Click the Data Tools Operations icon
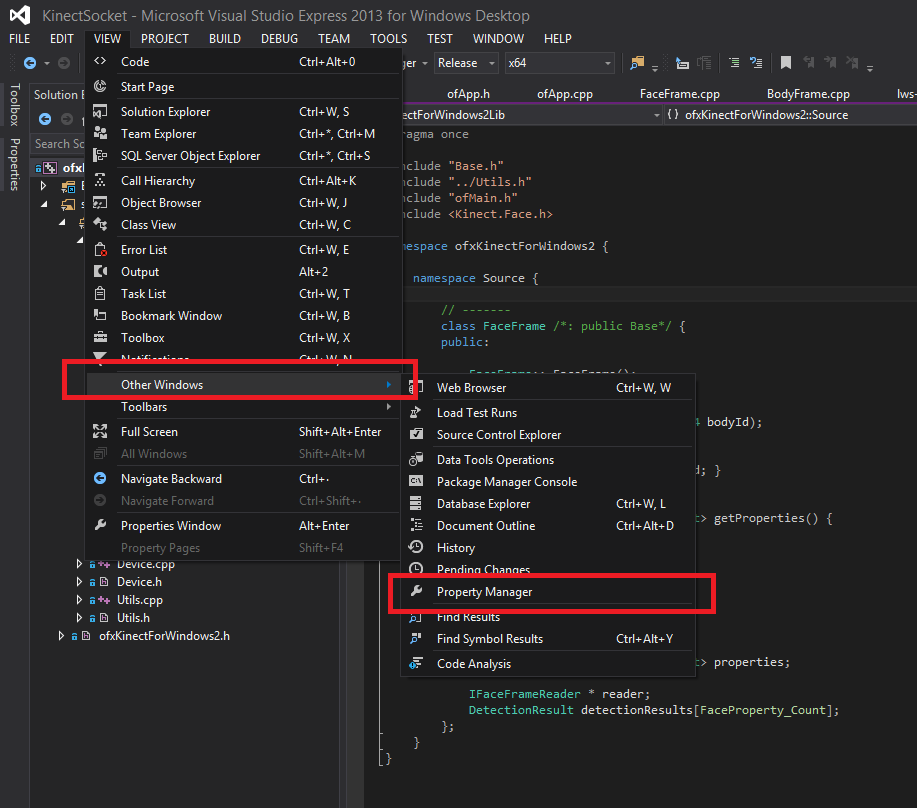Screen dimensions: 917x808 tap(416, 460)
